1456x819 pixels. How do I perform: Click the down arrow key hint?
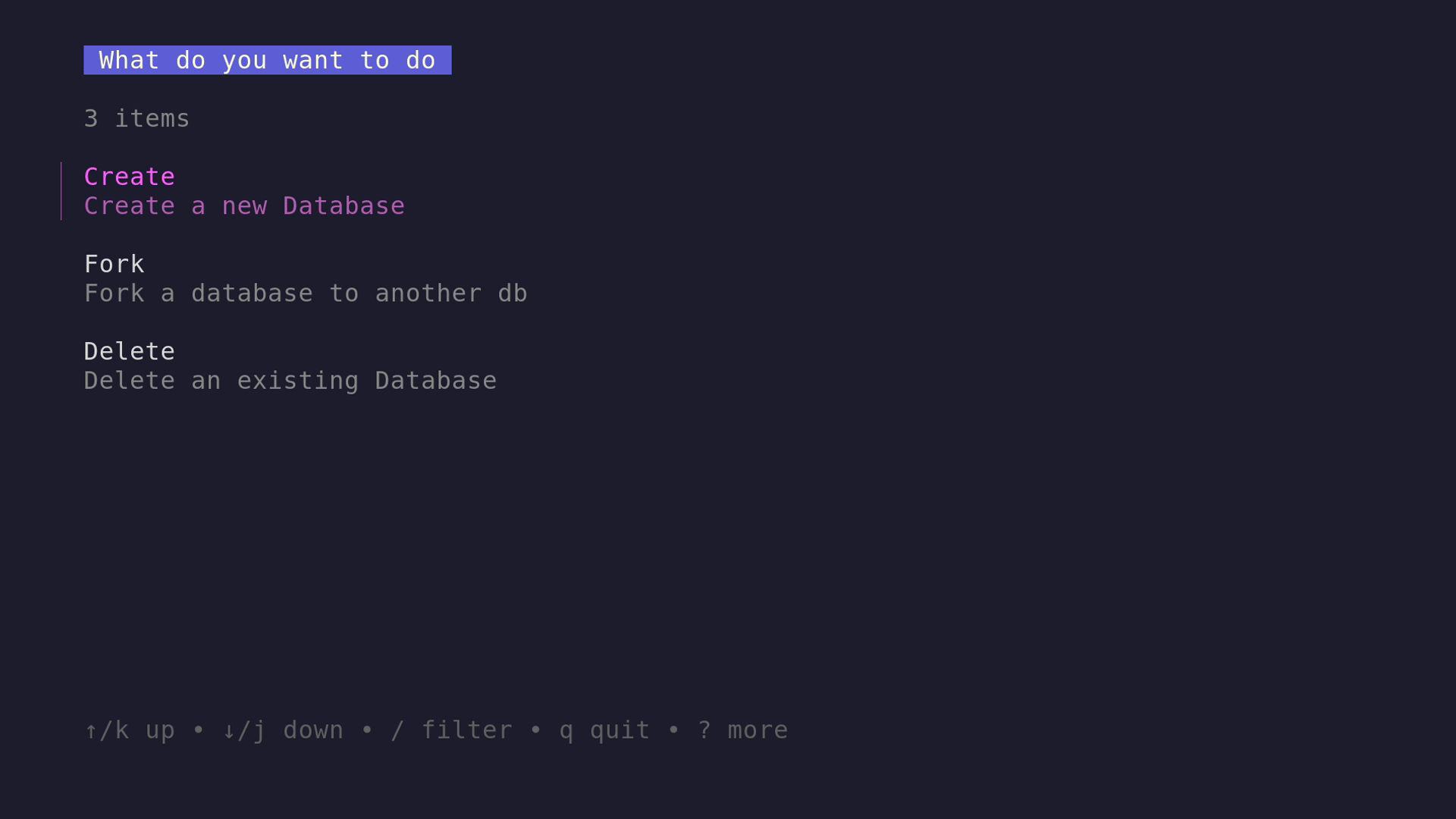point(244,730)
